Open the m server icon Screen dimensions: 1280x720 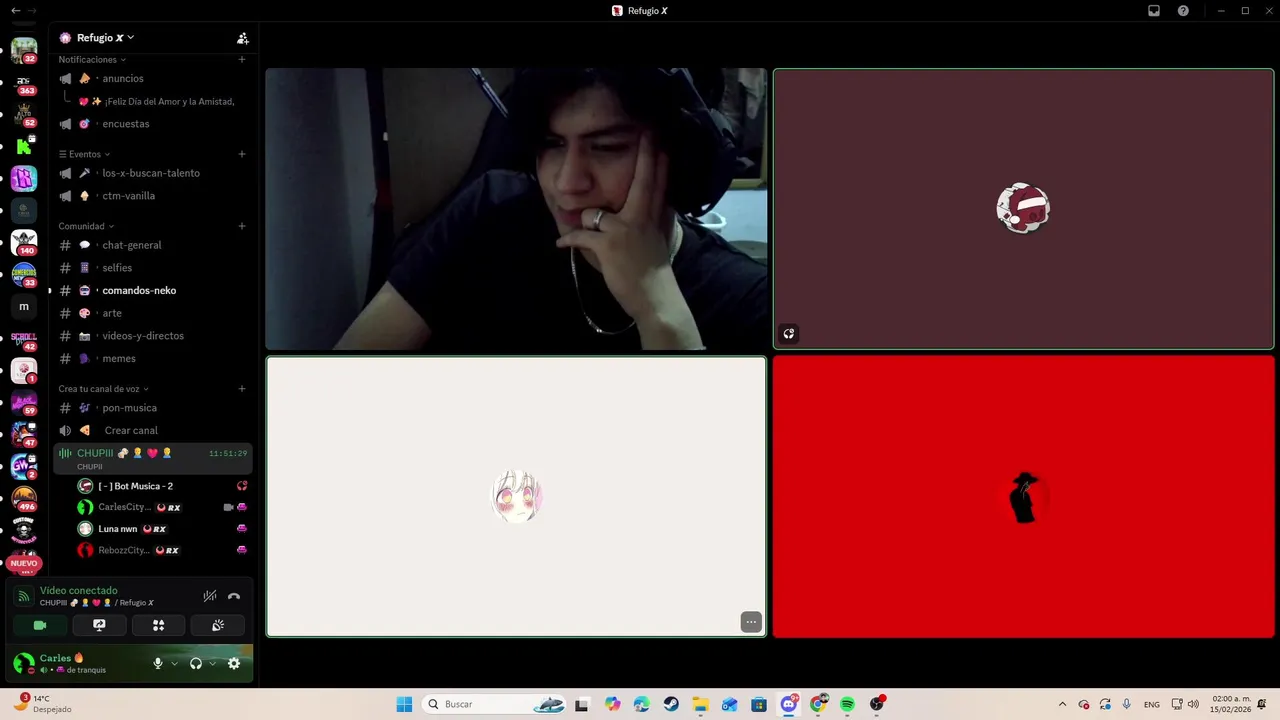pos(24,307)
